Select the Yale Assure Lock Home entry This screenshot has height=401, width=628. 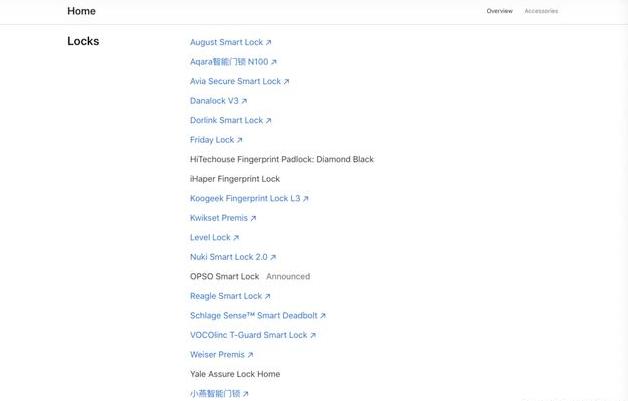point(235,374)
